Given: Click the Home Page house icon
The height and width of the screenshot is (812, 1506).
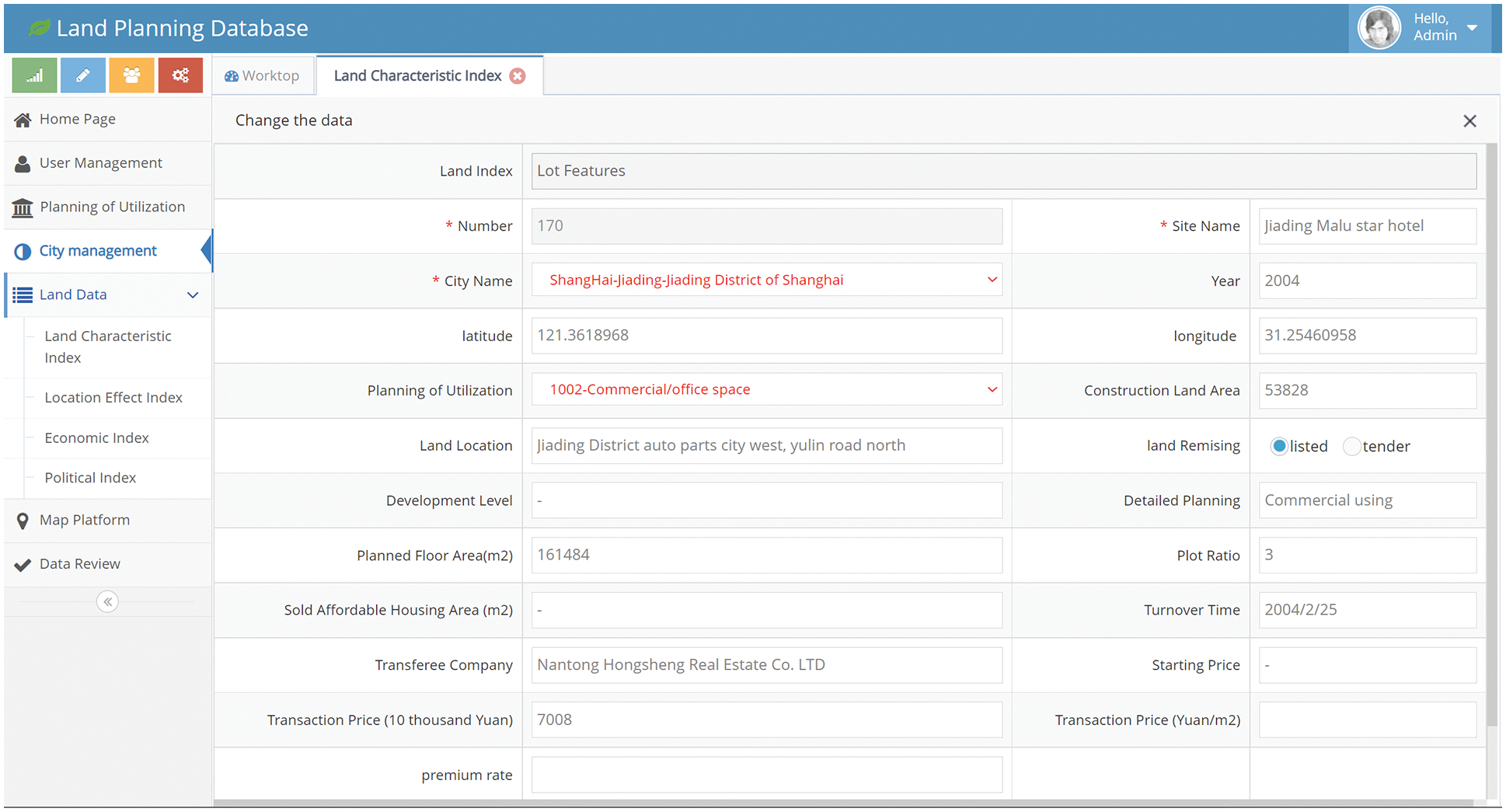Looking at the screenshot, I should pos(23,119).
